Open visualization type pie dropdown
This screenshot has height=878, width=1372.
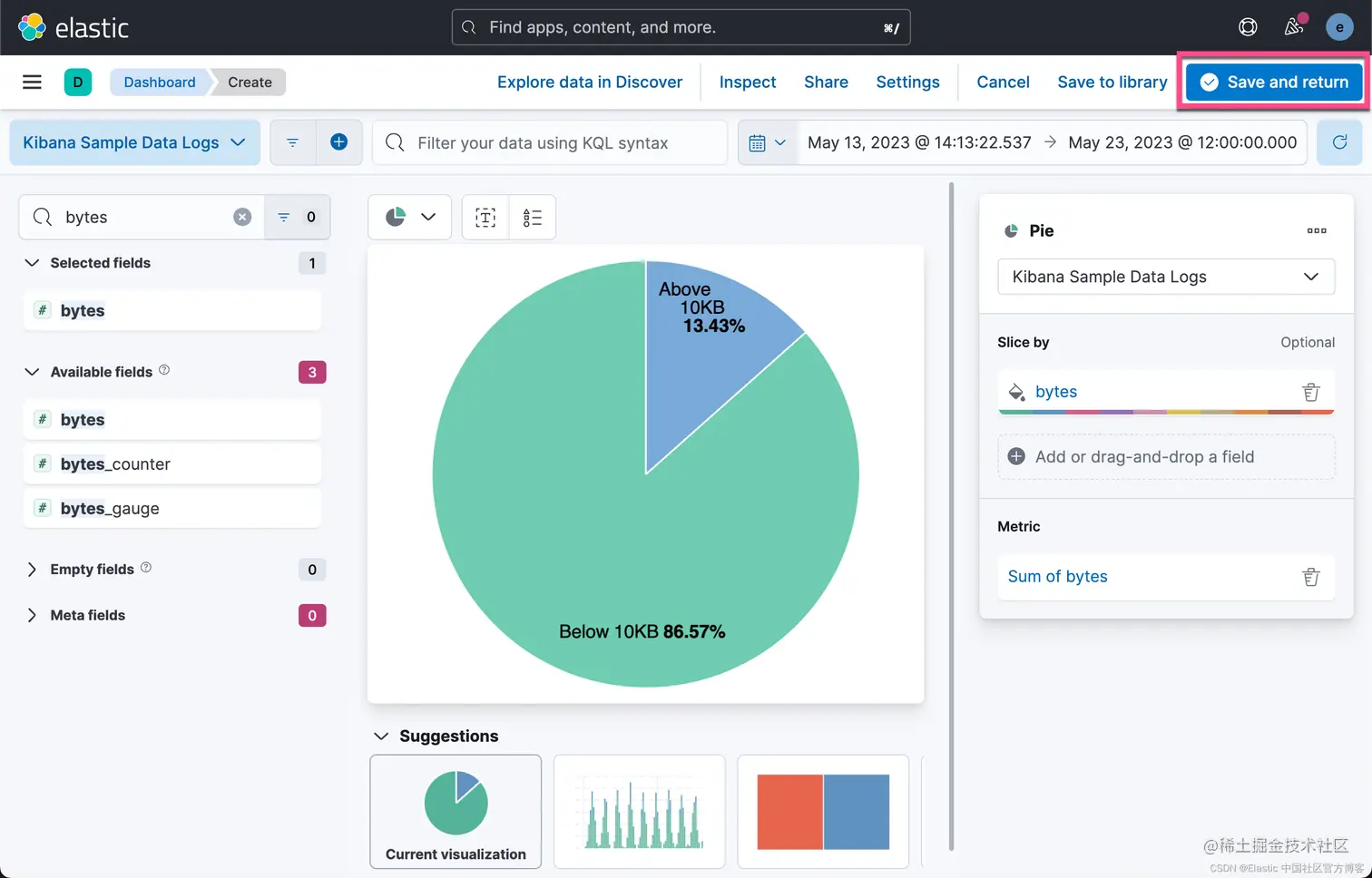click(x=409, y=218)
